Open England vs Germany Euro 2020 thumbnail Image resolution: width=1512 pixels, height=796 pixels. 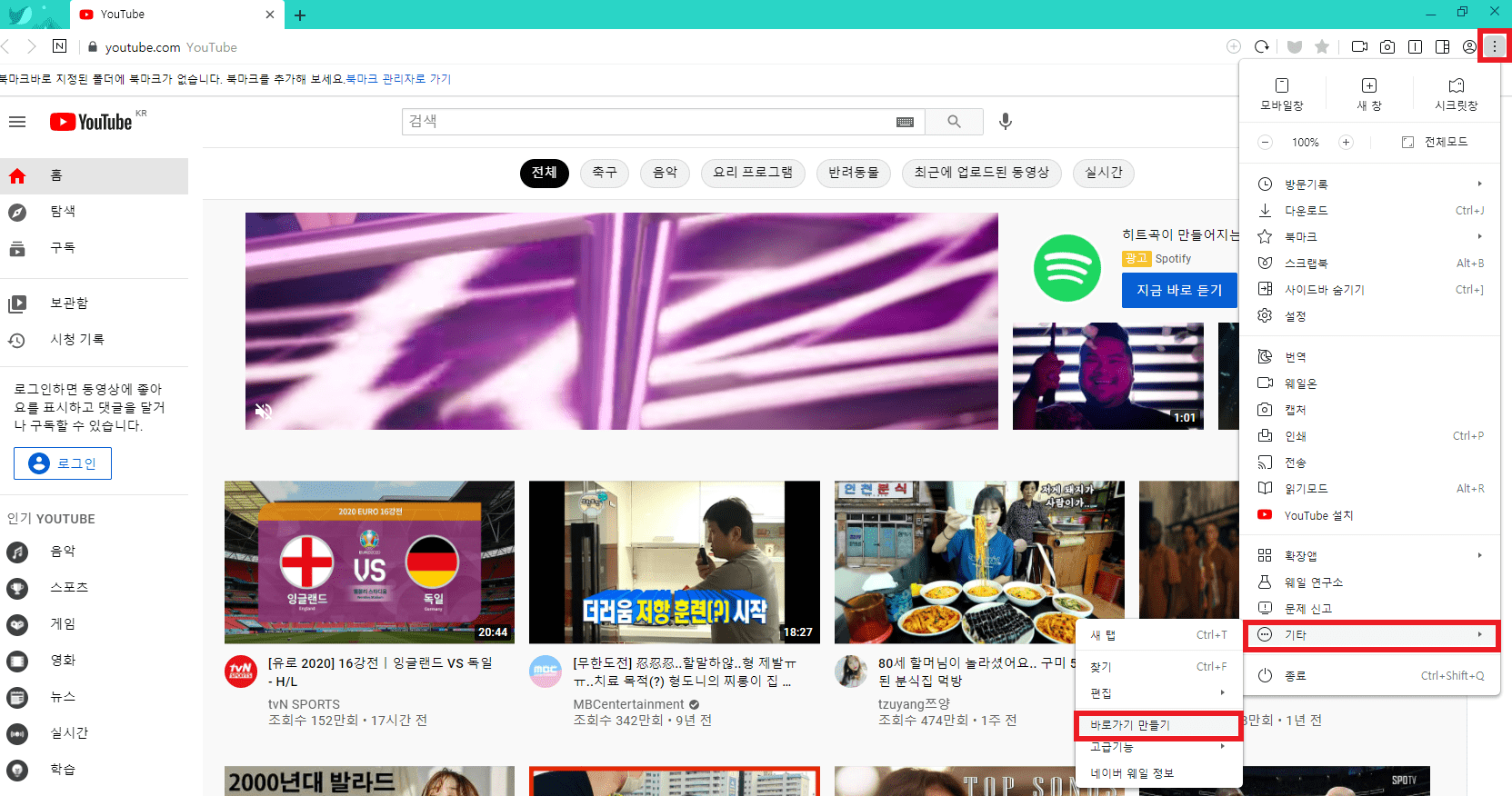pyautogui.click(x=369, y=562)
